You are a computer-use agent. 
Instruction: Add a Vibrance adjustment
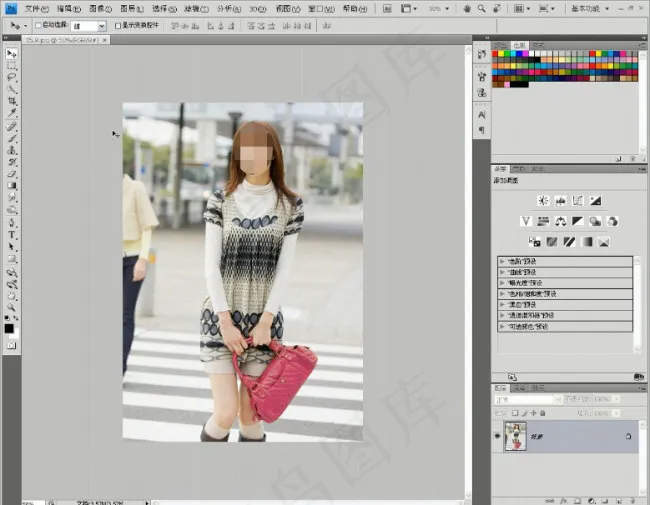pyautogui.click(x=526, y=221)
